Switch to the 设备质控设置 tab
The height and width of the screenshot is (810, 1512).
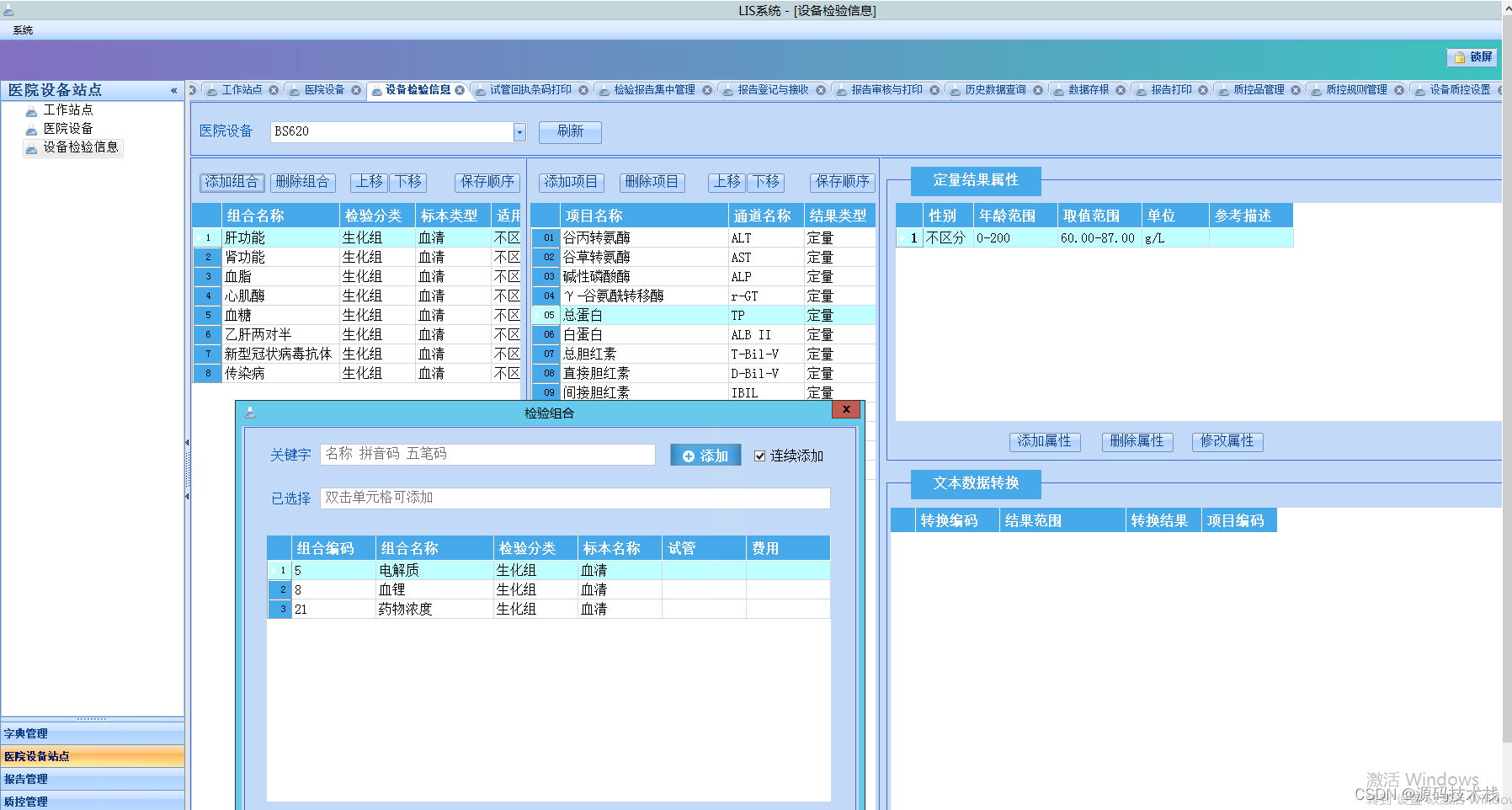tap(1460, 90)
